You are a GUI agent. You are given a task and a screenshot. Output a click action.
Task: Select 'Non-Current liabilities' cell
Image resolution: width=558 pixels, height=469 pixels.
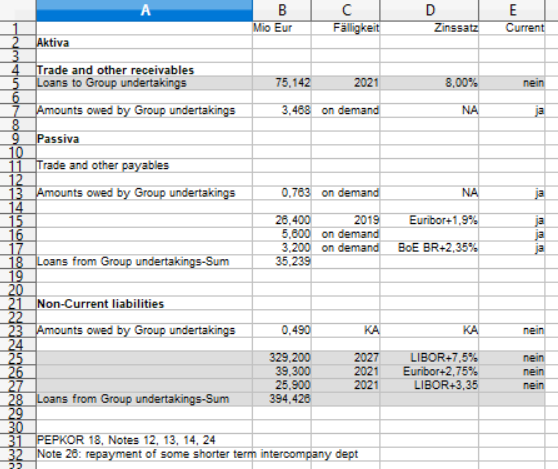(x=144, y=304)
